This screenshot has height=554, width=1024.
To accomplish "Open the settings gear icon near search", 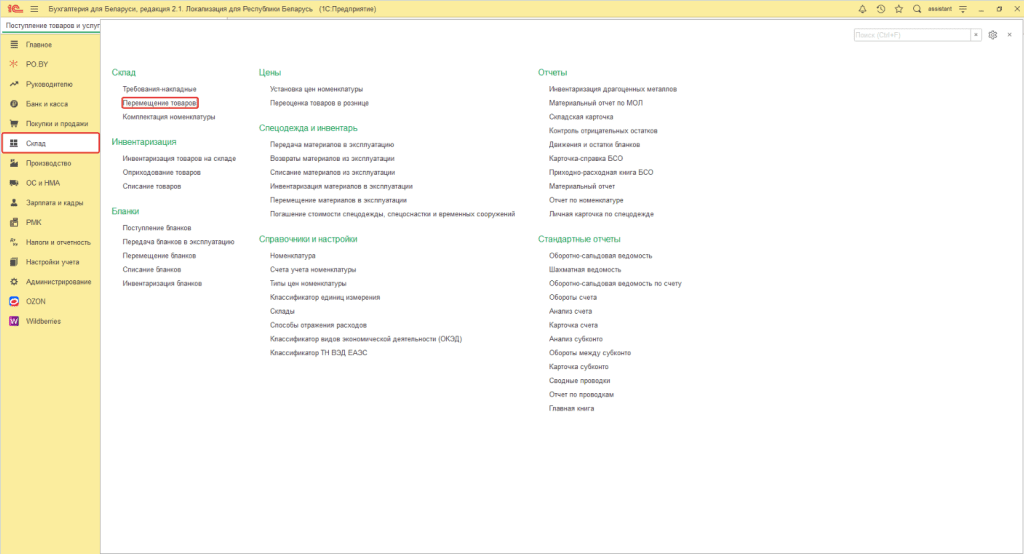I will click(x=993, y=35).
